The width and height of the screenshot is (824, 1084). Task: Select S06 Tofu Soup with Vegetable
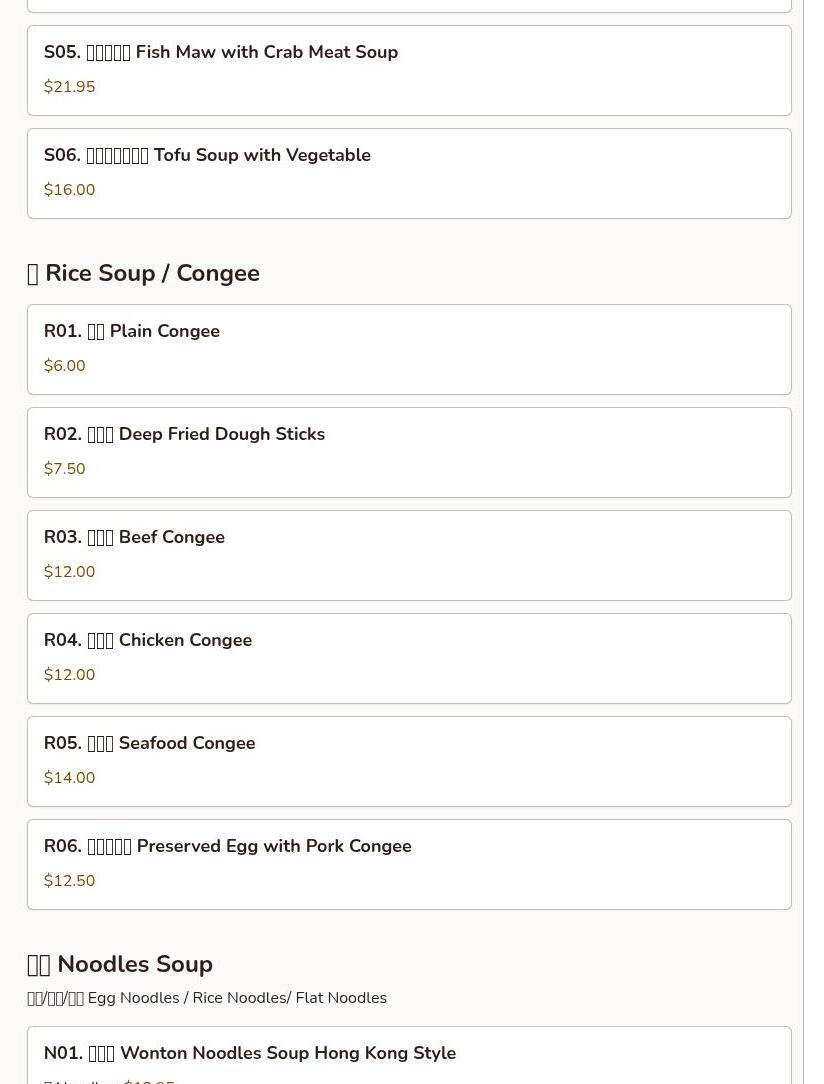pyautogui.click(x=207, y=155)
